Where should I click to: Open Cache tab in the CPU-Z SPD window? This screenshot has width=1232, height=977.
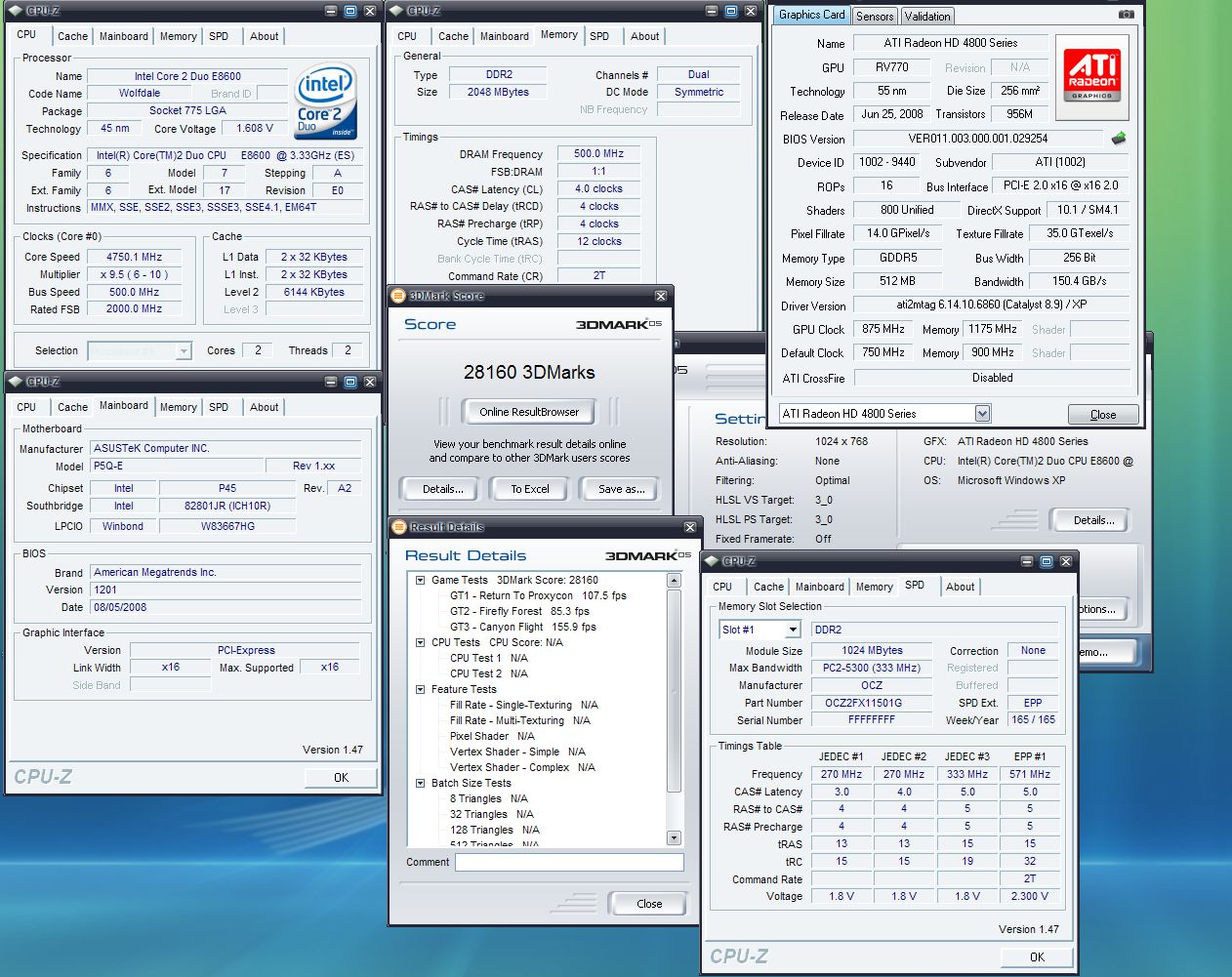(x=768, y=587)
